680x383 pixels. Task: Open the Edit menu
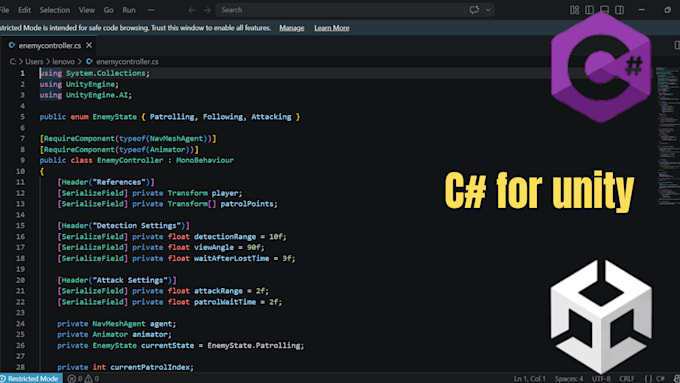24,10
